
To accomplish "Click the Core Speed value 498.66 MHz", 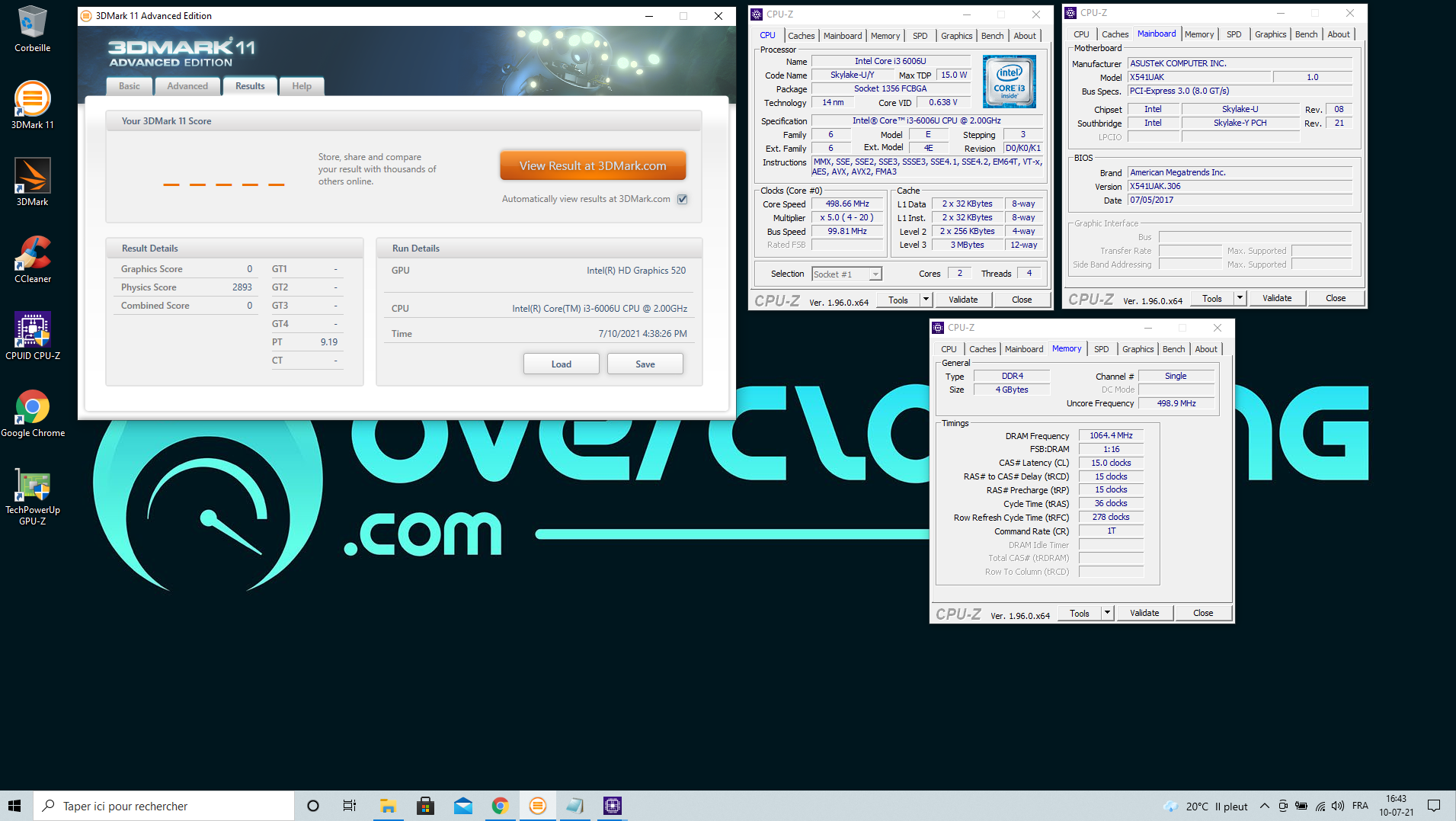I will tap(847, 204).
